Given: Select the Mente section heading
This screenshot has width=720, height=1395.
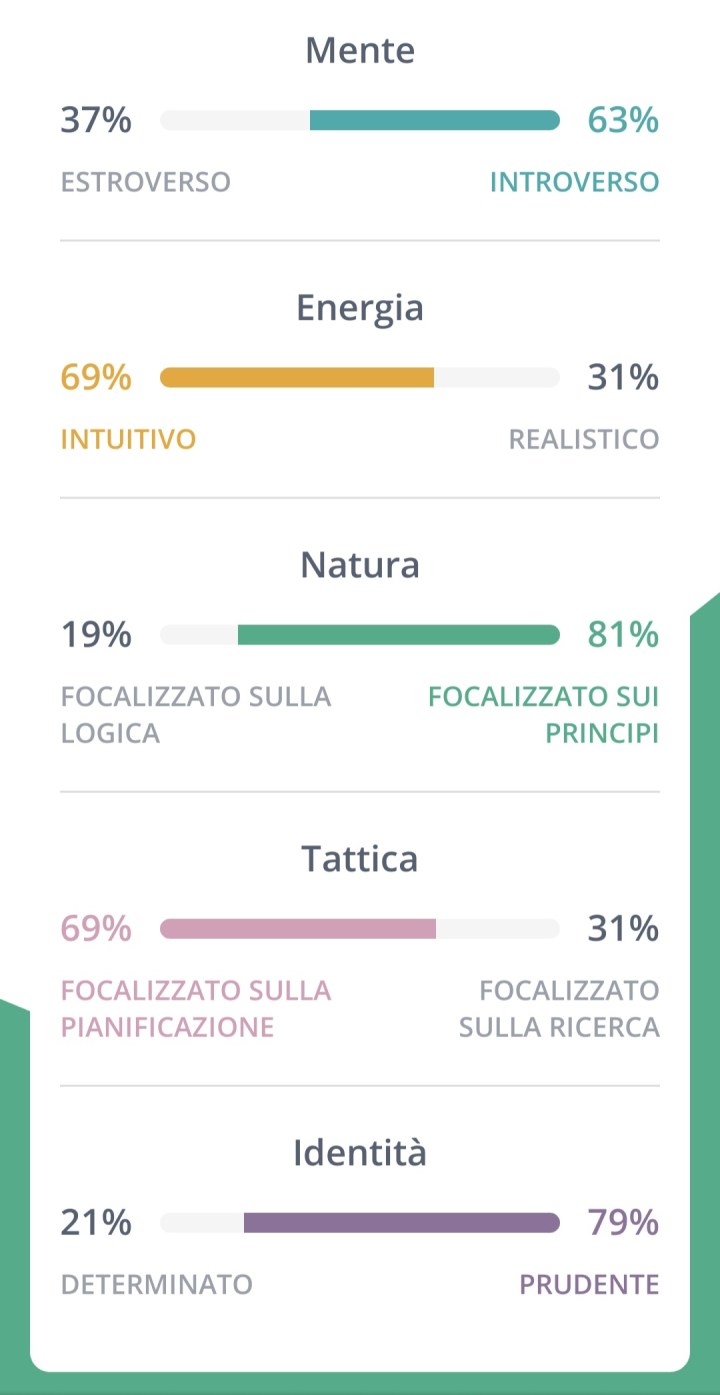Looking at the screenshot, I should coord(360,50).
